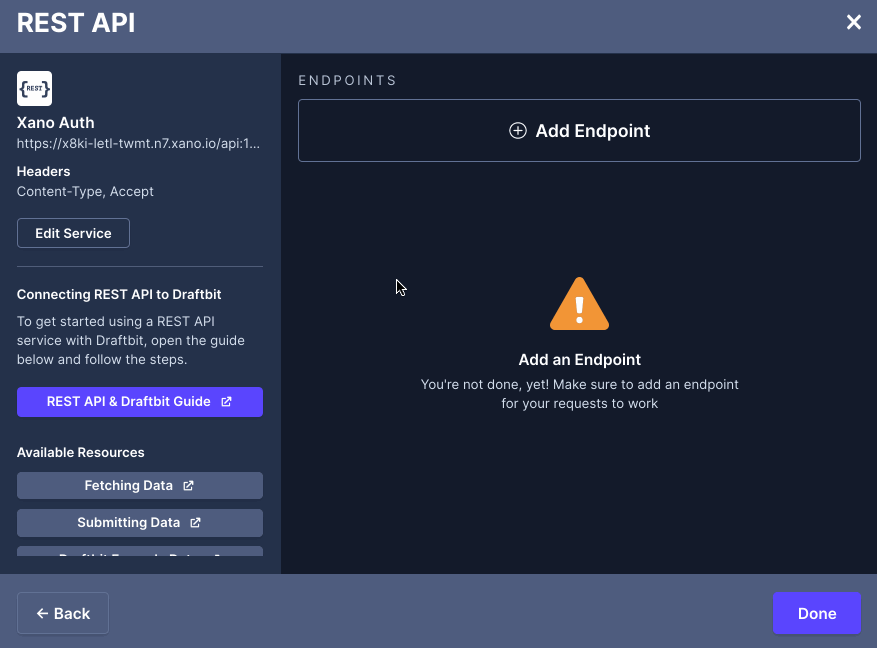Click the Done button

point(817,613)
